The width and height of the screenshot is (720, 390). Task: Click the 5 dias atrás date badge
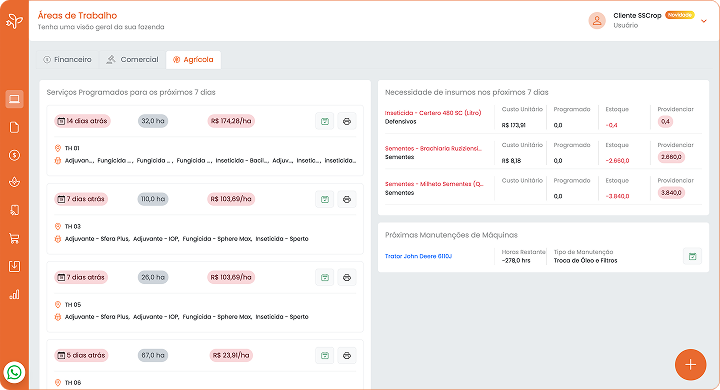(81, 356)
